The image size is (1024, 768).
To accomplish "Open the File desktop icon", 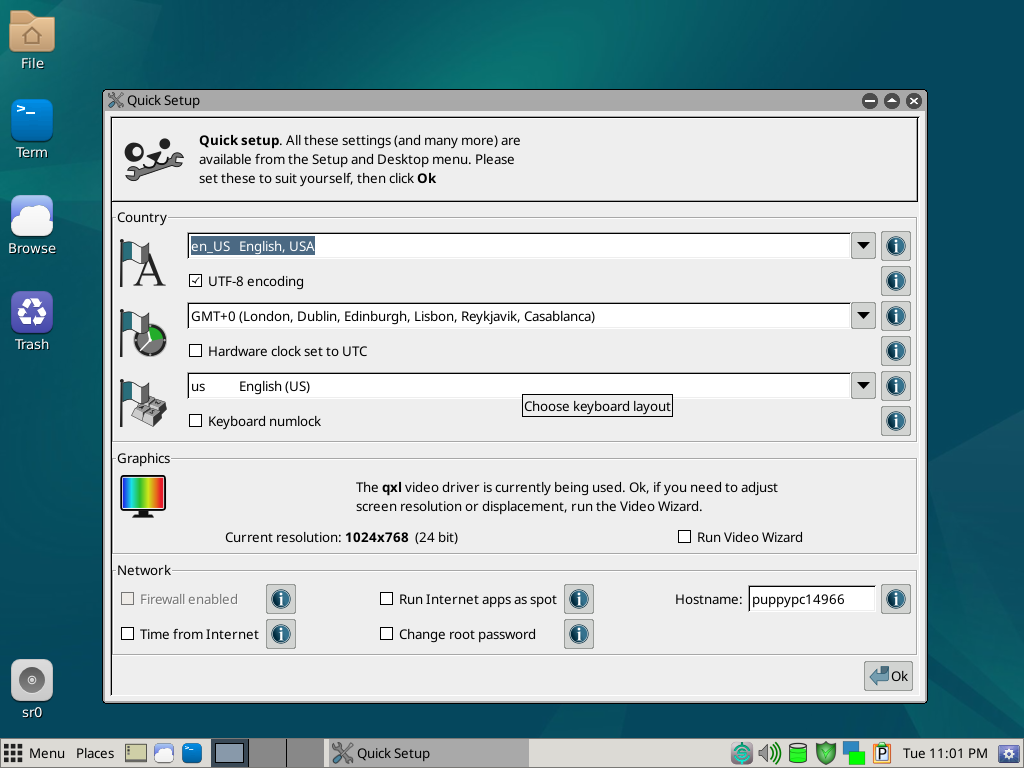I will tap(32, 40).
